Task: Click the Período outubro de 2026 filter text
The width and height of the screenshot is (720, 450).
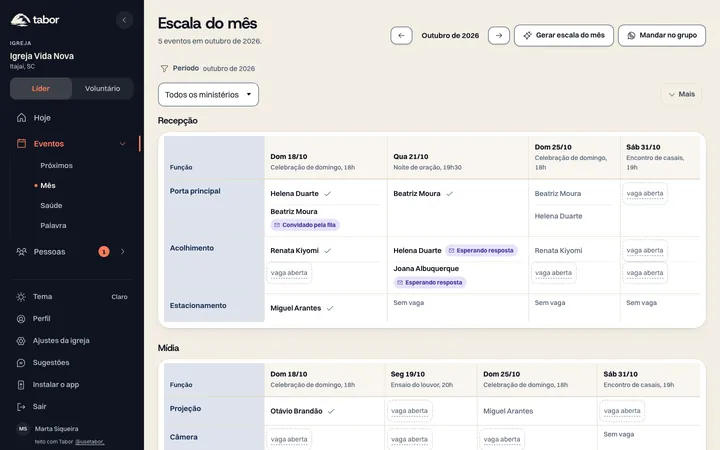Action: [214, 68]
